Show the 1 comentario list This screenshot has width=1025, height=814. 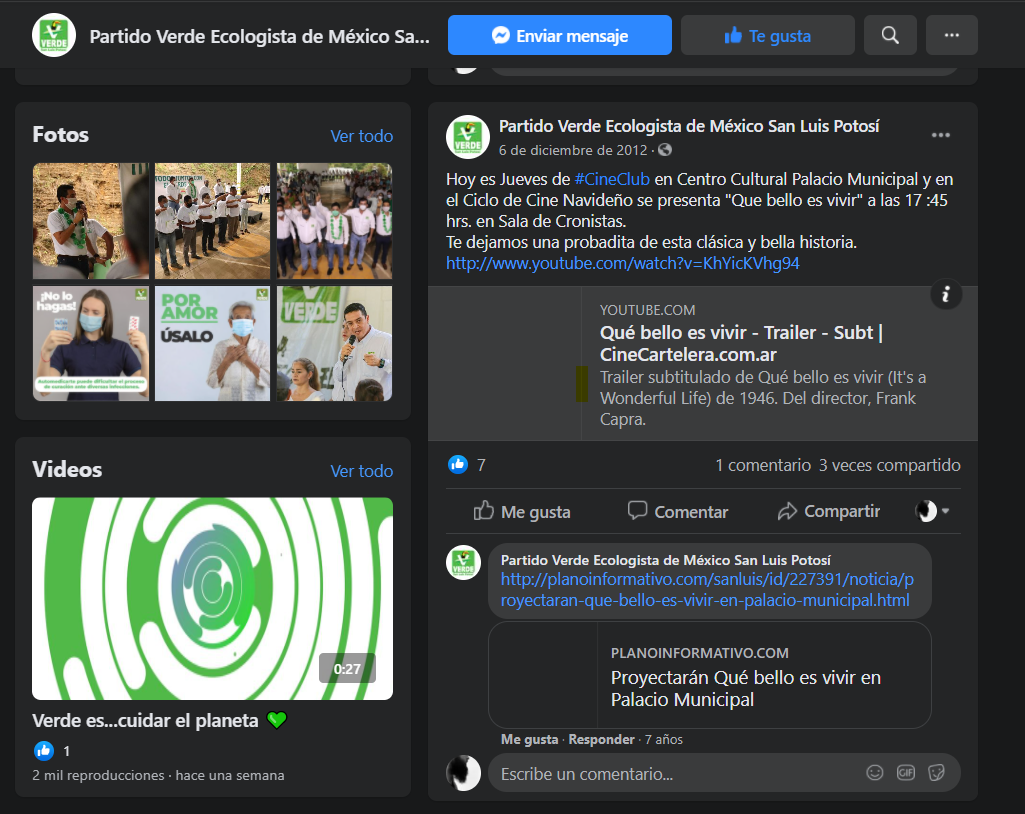(763, 465)
